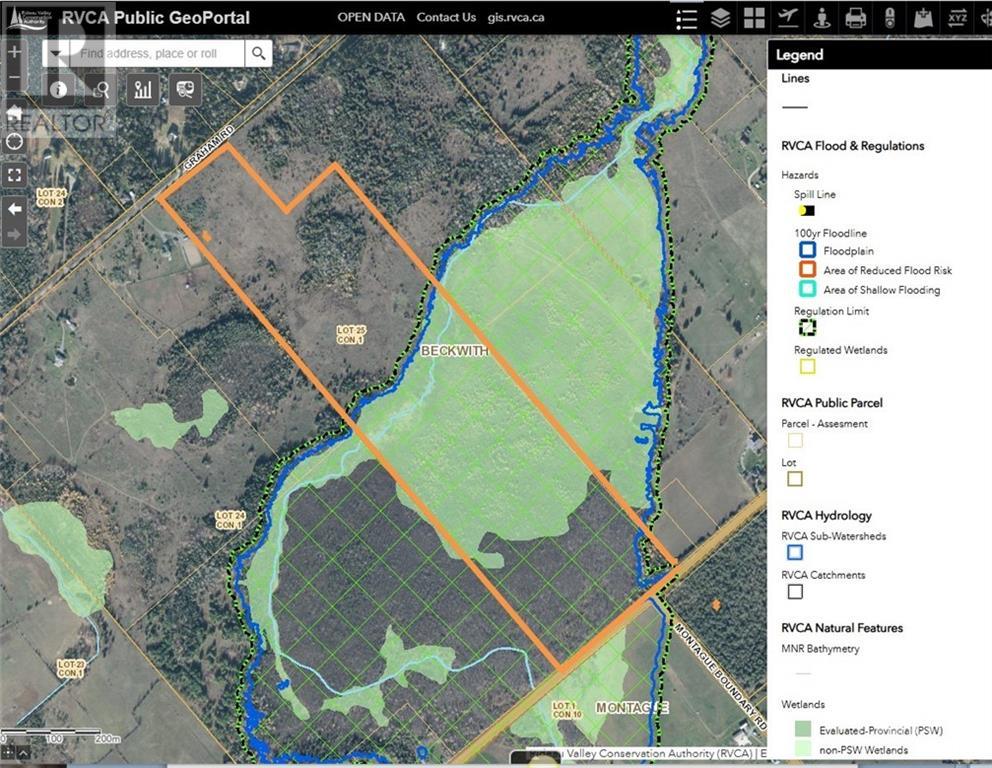Zoom out with the minus button

pyautogui.click(x=15, y=77)
